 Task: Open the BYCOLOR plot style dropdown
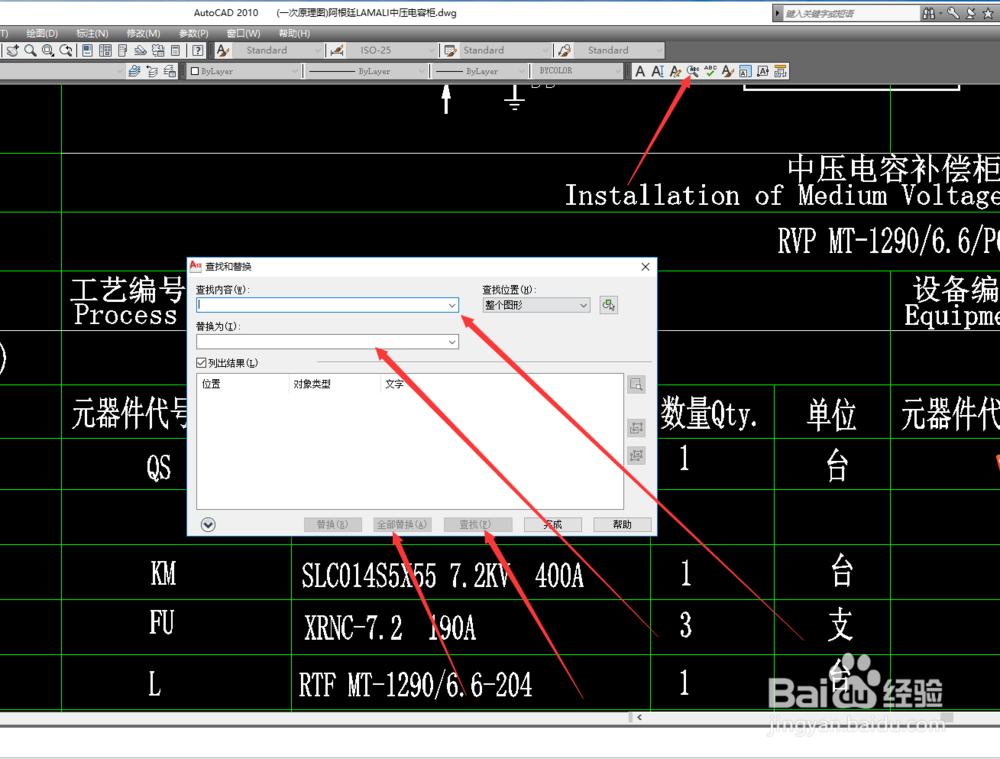click(x=578, y=71)
